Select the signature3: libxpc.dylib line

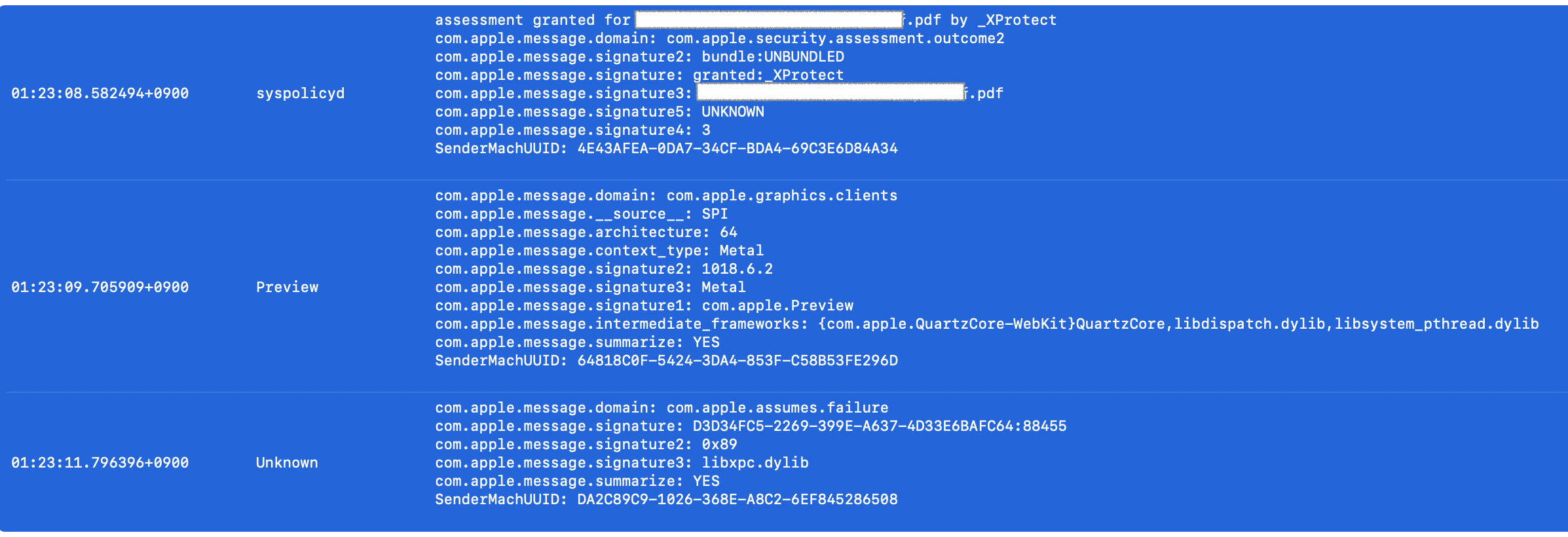pyautogui.click(x=622, y=463)
